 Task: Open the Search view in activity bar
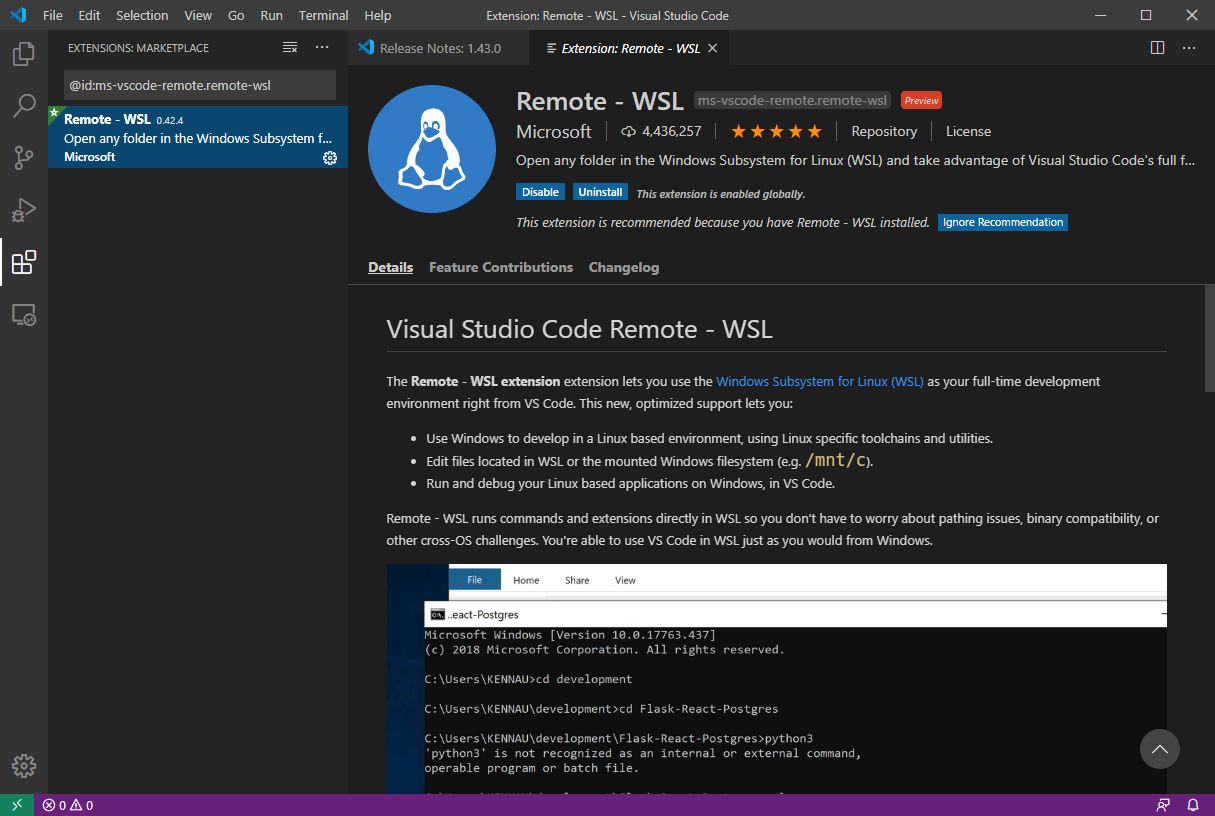coord(24,106)
